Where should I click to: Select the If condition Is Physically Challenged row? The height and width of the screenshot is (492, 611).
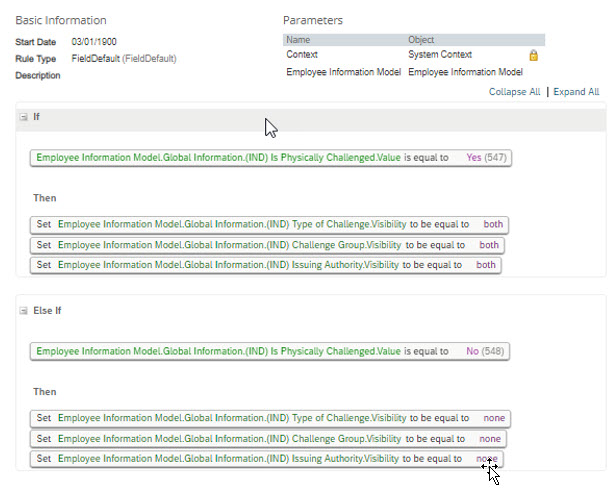[271, 158]
